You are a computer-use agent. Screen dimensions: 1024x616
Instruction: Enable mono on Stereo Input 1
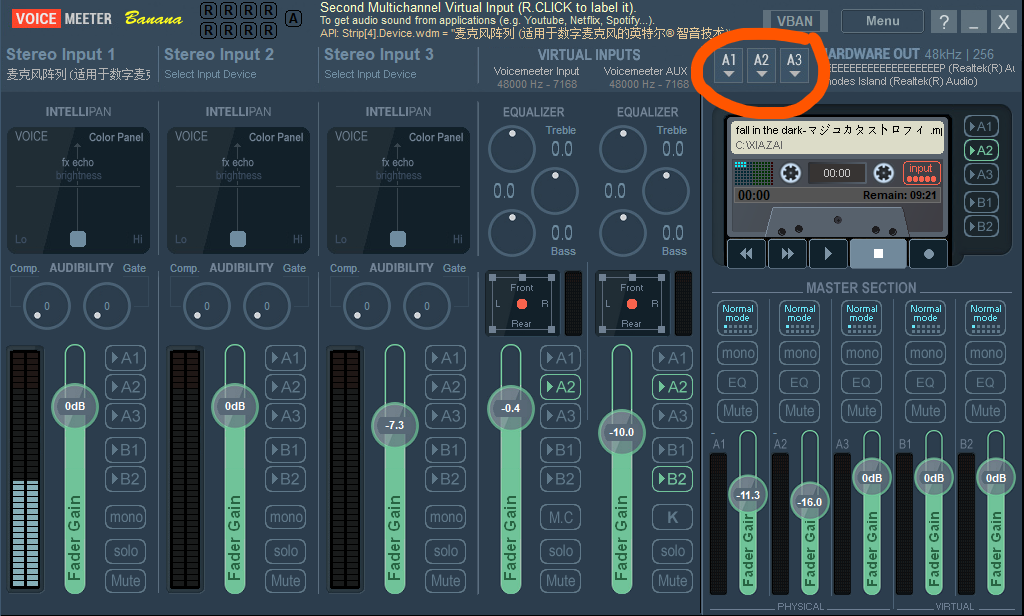pos(125,517)
